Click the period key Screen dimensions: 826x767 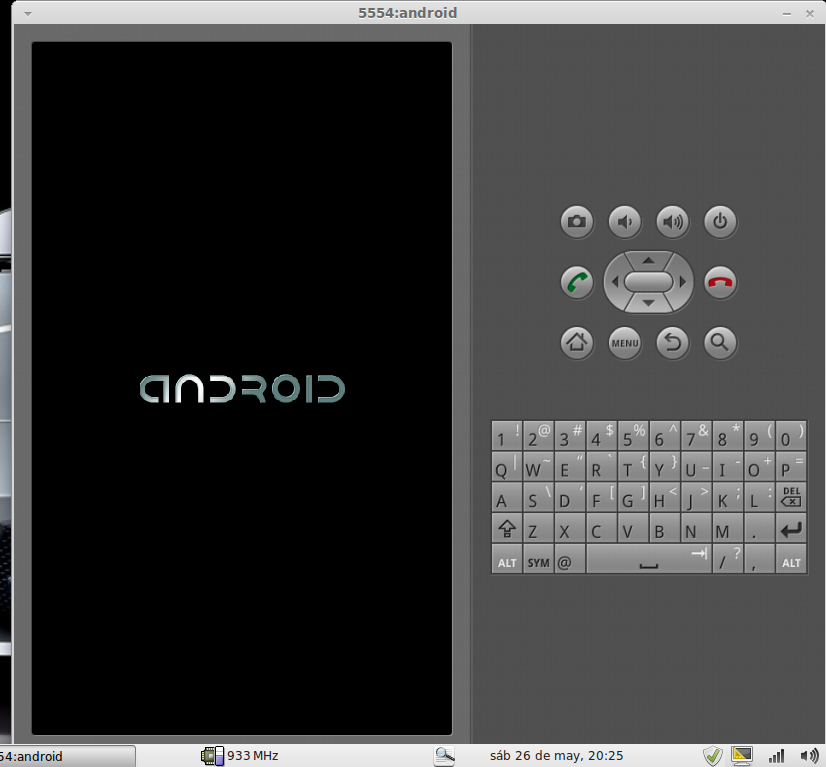point(760,528)
